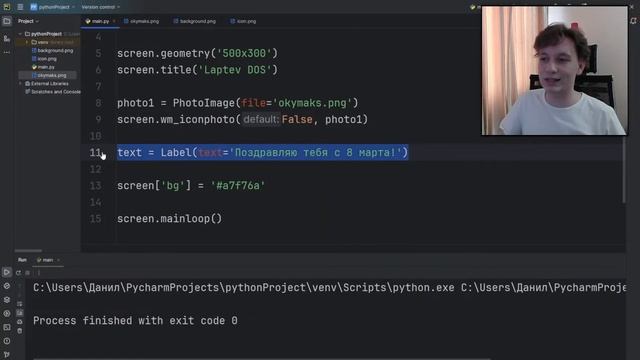The width and height of the screenshot is (640, 360).
Task: Click the highlighted 'text = Label(' line
Action: click(x=262, y=153)
